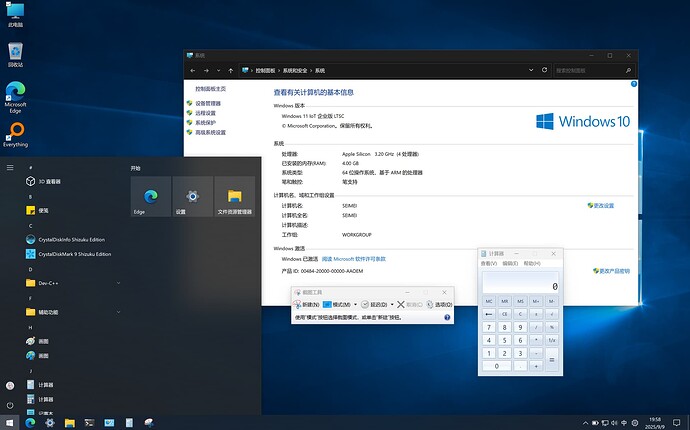The width and height of the screenshot is (690, 430).
Task: Click the MC button in Calculator
Action: tap(488, 301)
